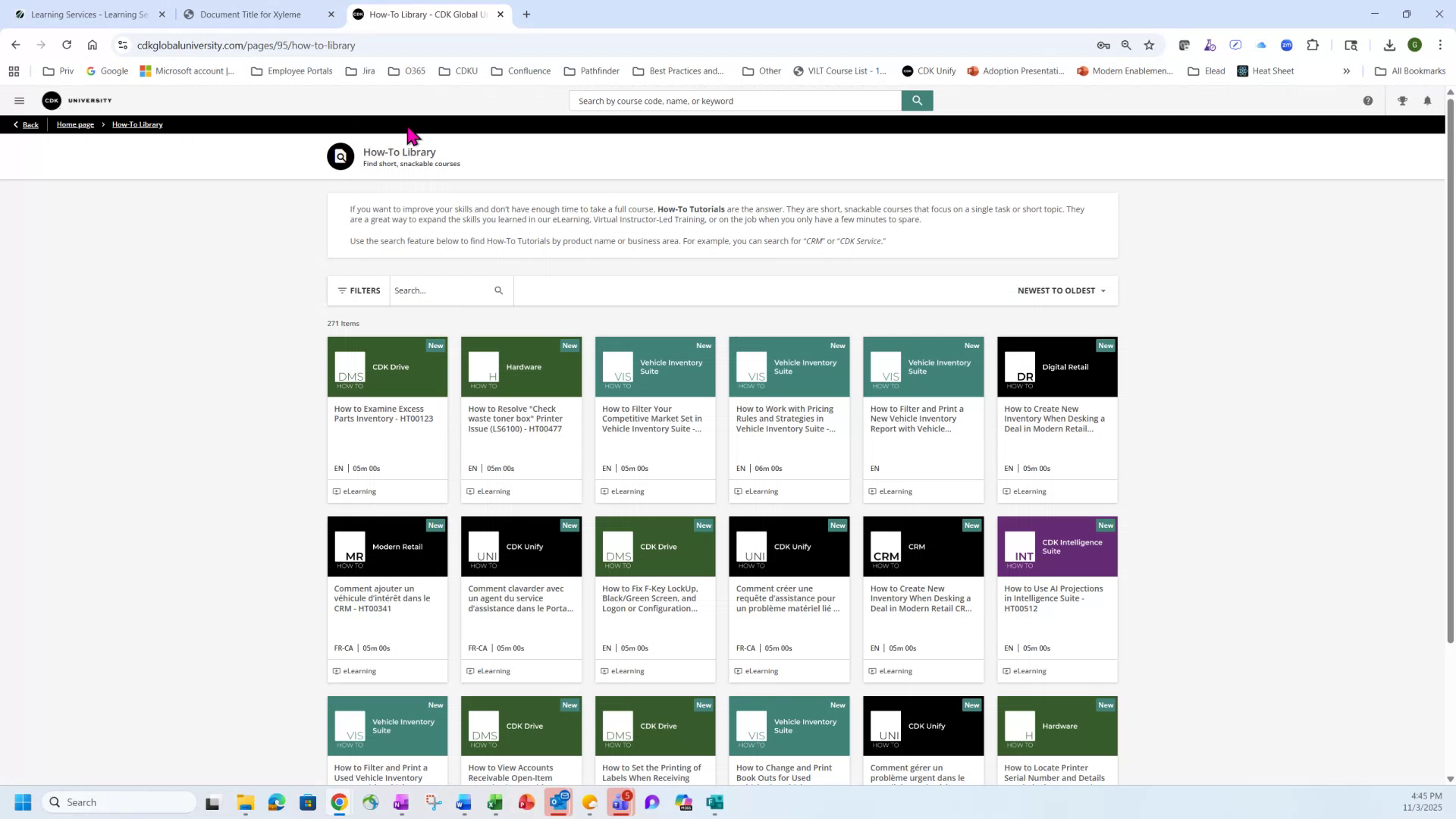
Task: Open the hamburger navigation menu
Action: [x=19, y=100]
